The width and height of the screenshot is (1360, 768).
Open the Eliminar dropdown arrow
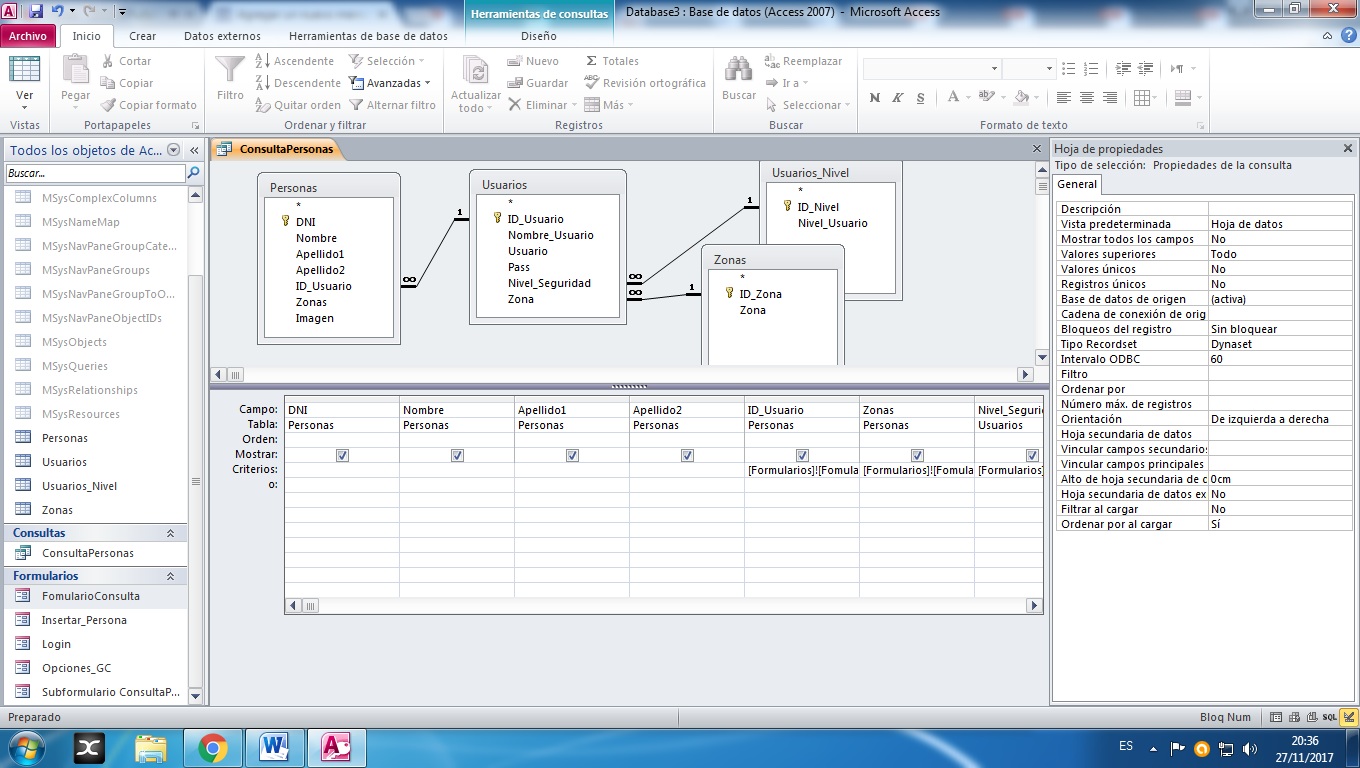click(574, 105)
